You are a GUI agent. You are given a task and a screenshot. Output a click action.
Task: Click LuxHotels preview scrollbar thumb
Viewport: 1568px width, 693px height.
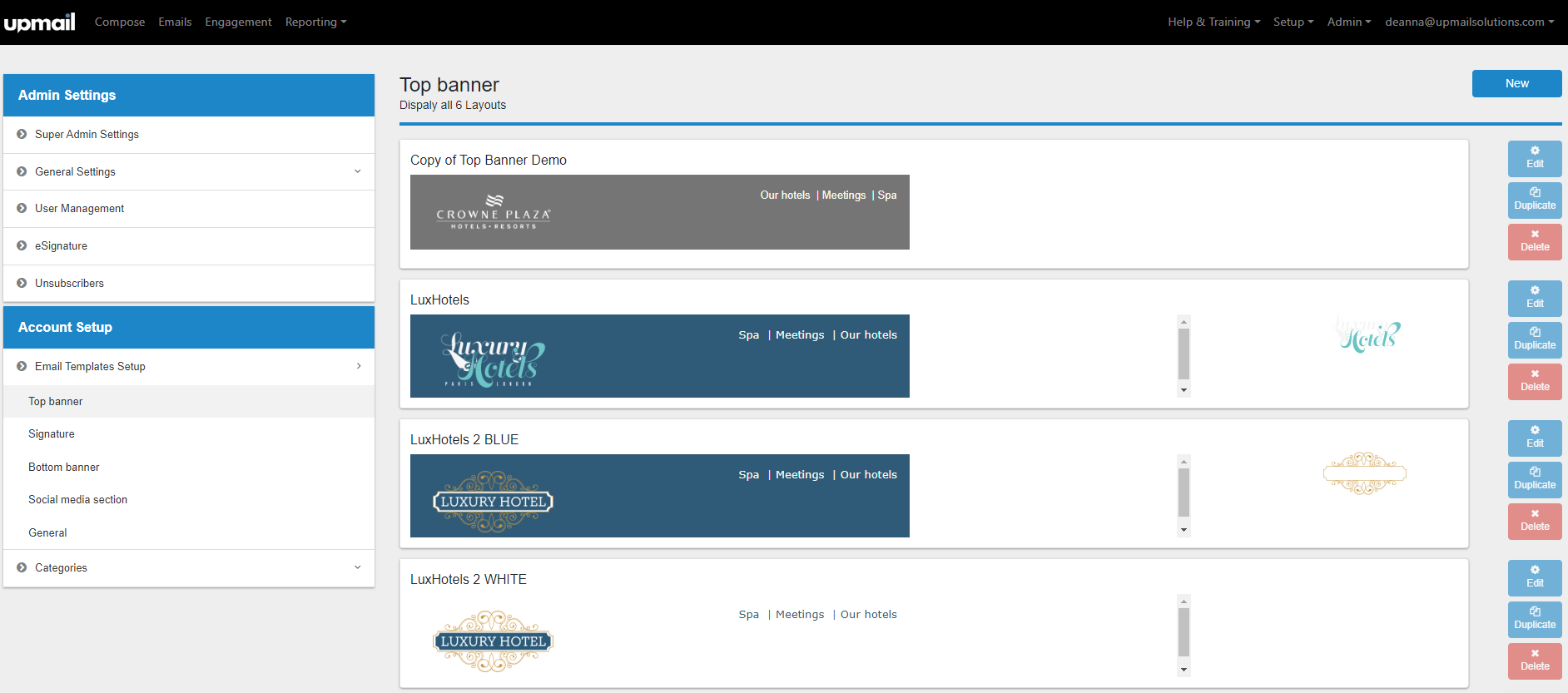coord(1183,354)
